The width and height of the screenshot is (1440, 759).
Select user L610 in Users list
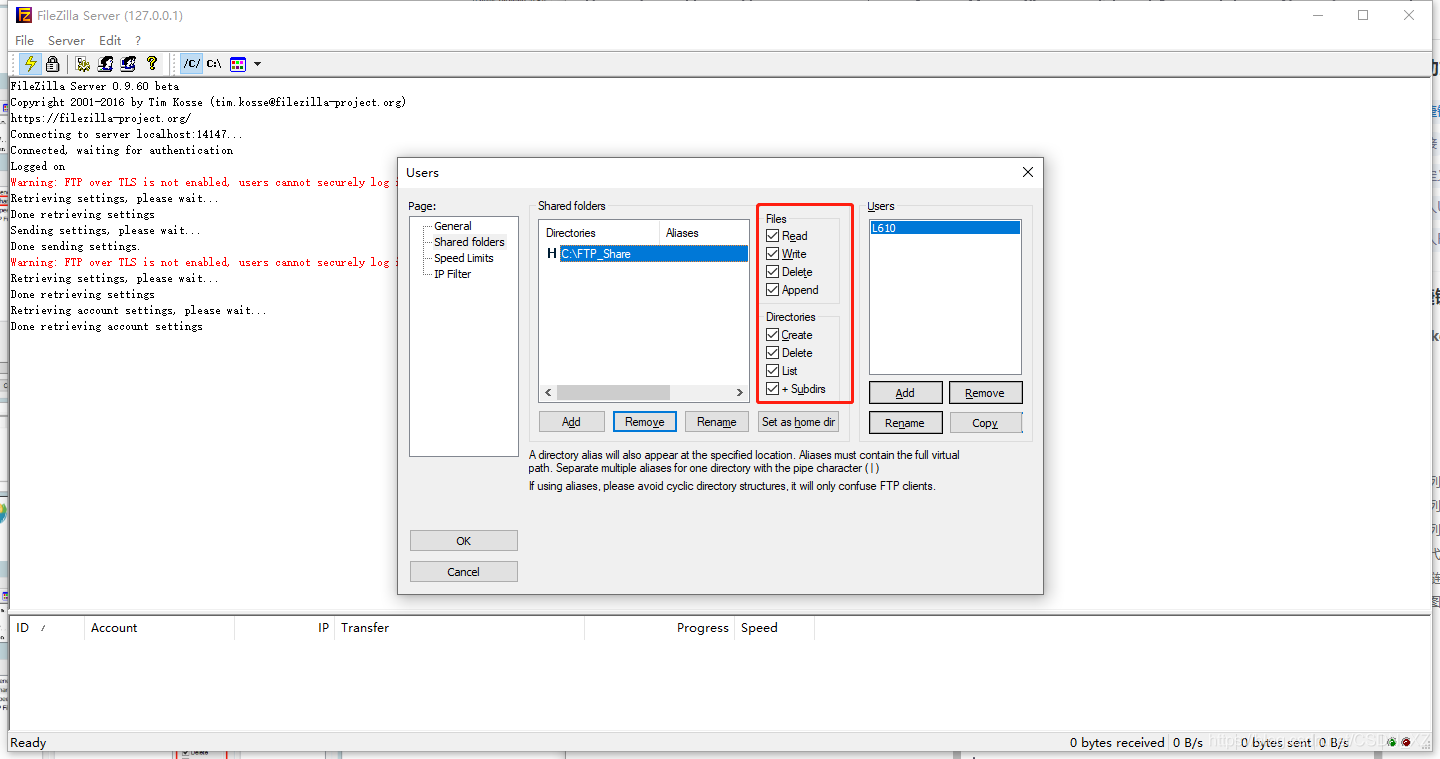click(x=945, y=228)
